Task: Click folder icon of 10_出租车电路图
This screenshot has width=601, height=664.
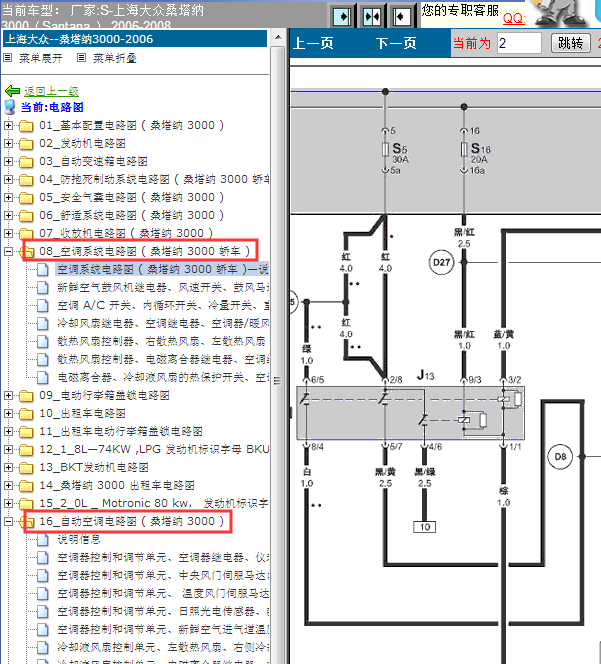Action: (x=26, y=414)
